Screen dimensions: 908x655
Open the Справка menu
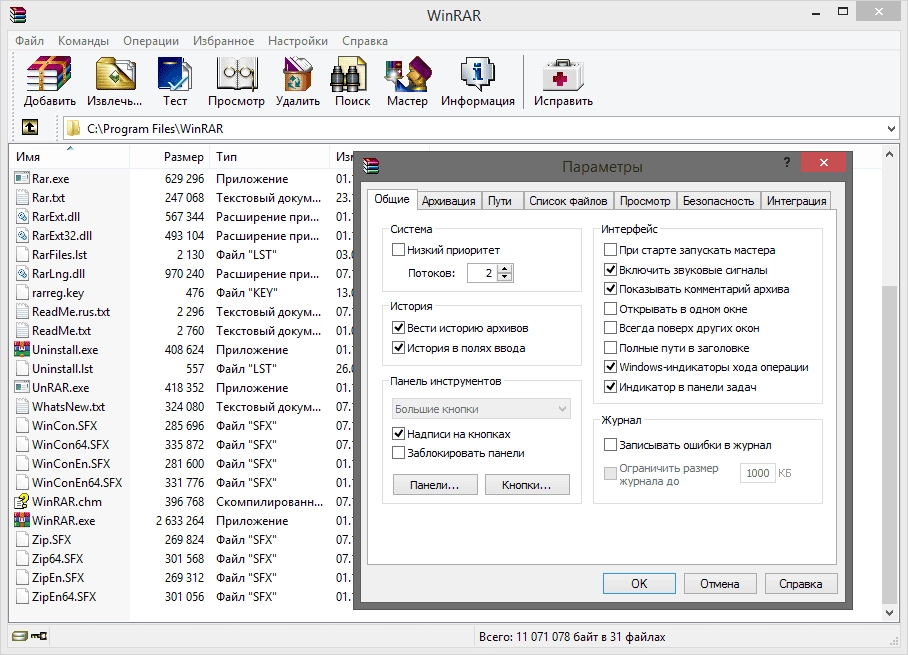point(365,41)
